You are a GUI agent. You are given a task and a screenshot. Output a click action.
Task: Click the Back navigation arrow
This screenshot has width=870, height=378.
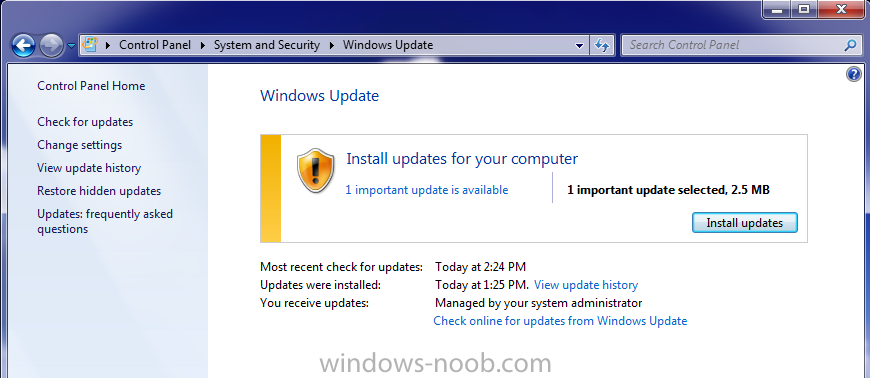coord(23,46)
